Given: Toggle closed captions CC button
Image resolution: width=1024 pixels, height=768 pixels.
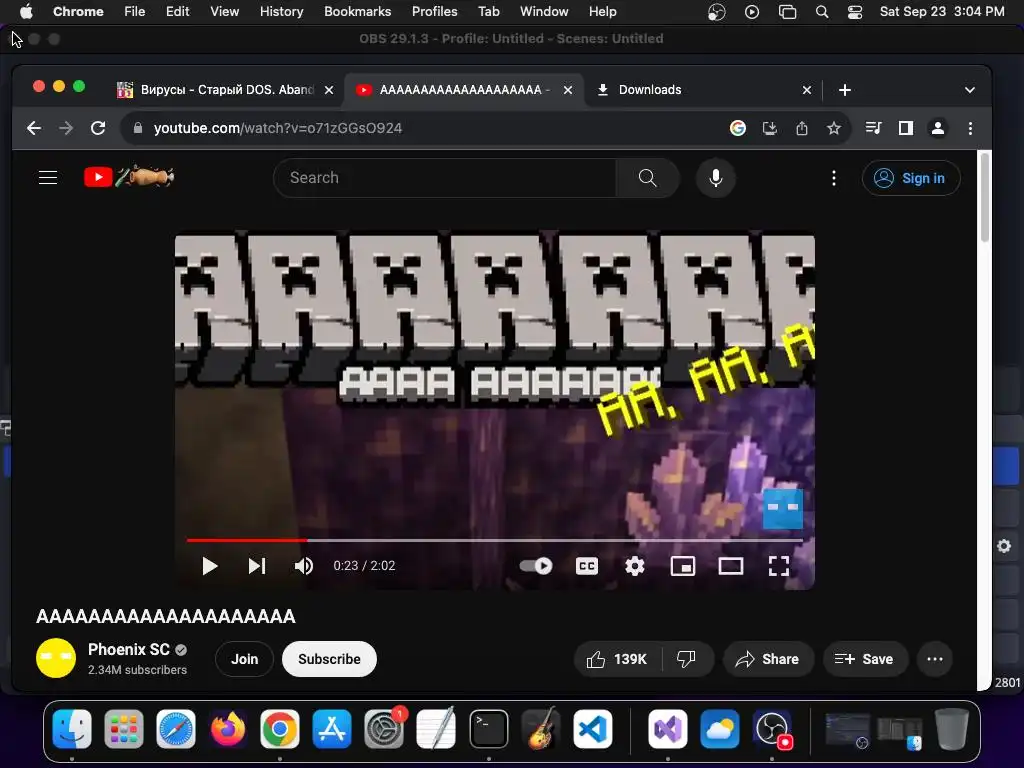Looking at the screenshot, I should 586,566.
